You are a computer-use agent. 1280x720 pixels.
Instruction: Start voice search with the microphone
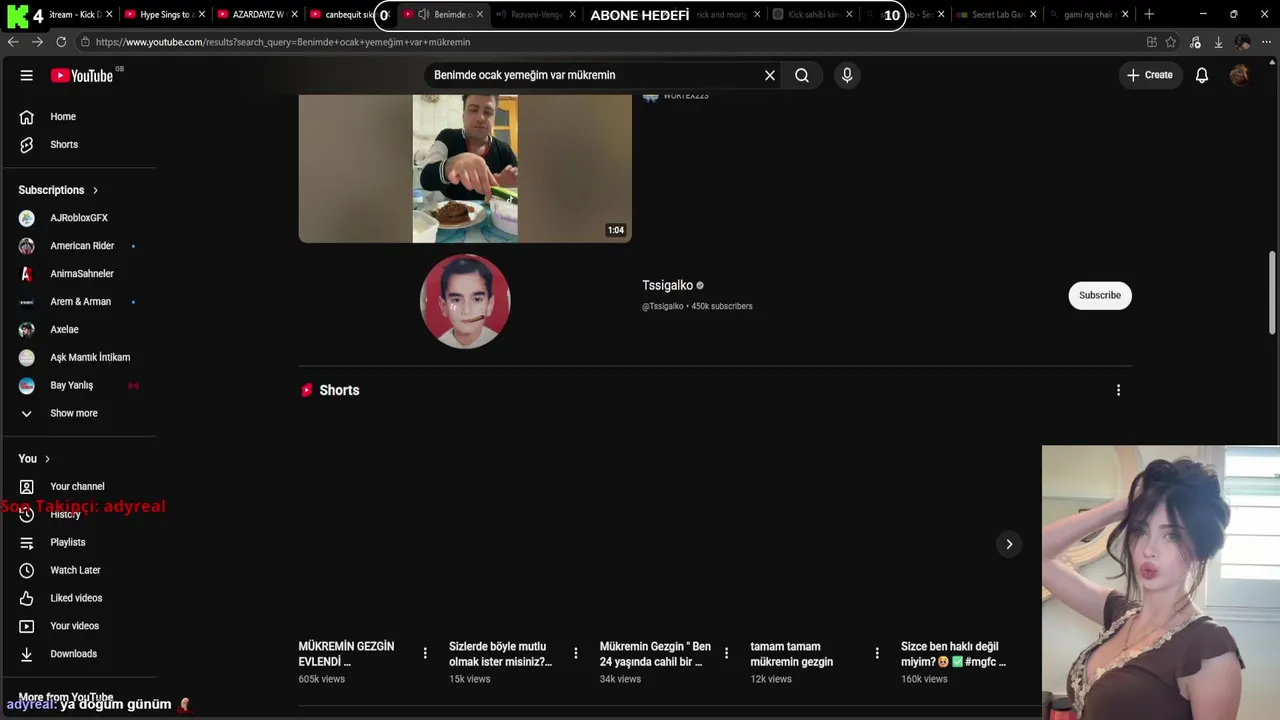(847, 75)
